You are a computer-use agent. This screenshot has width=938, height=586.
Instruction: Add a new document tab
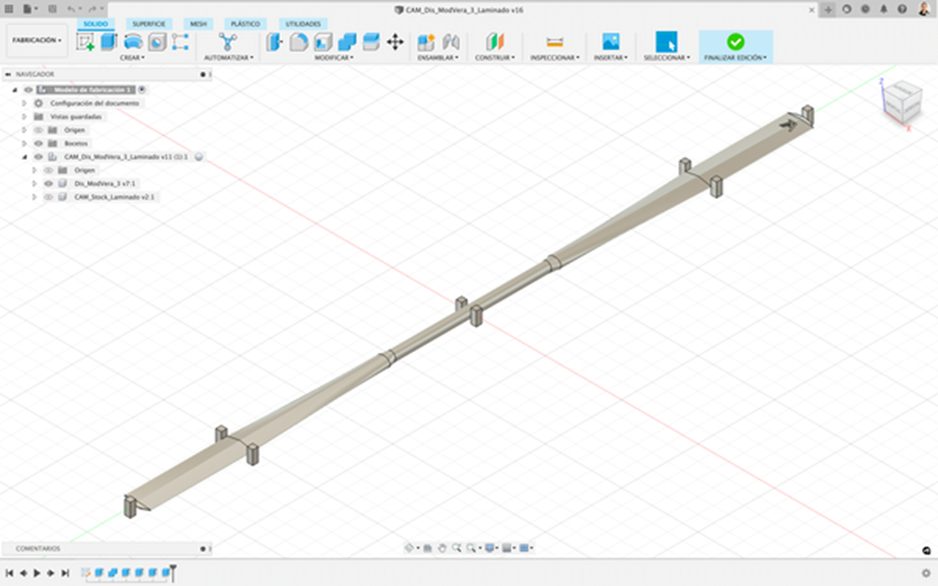tap(828, 10)
